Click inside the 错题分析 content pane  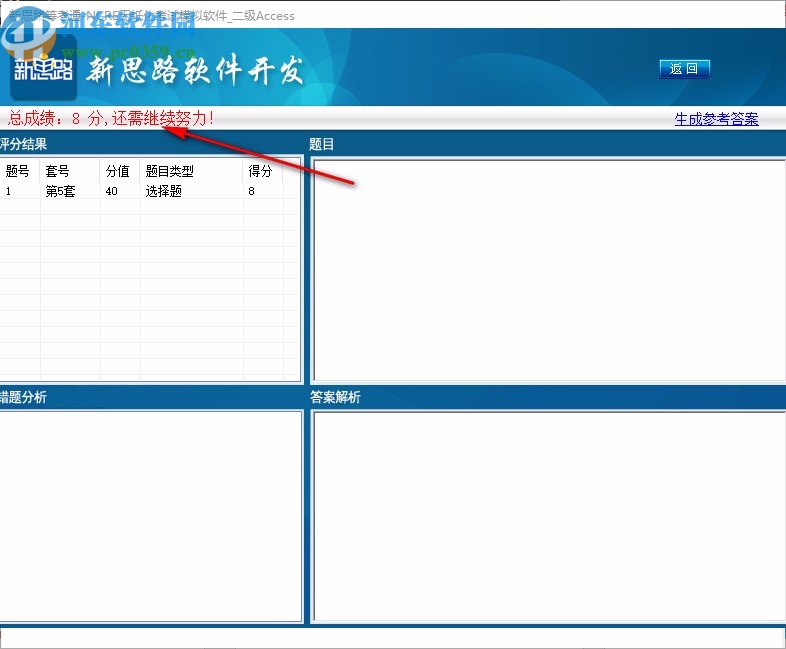(x=150, y=517)
